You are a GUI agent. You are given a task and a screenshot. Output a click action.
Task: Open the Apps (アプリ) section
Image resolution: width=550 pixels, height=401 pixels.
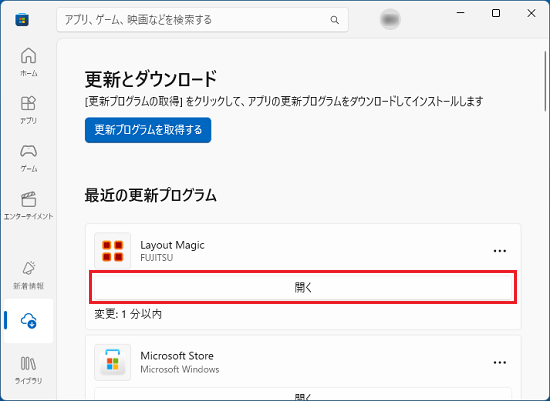point(28,110)
